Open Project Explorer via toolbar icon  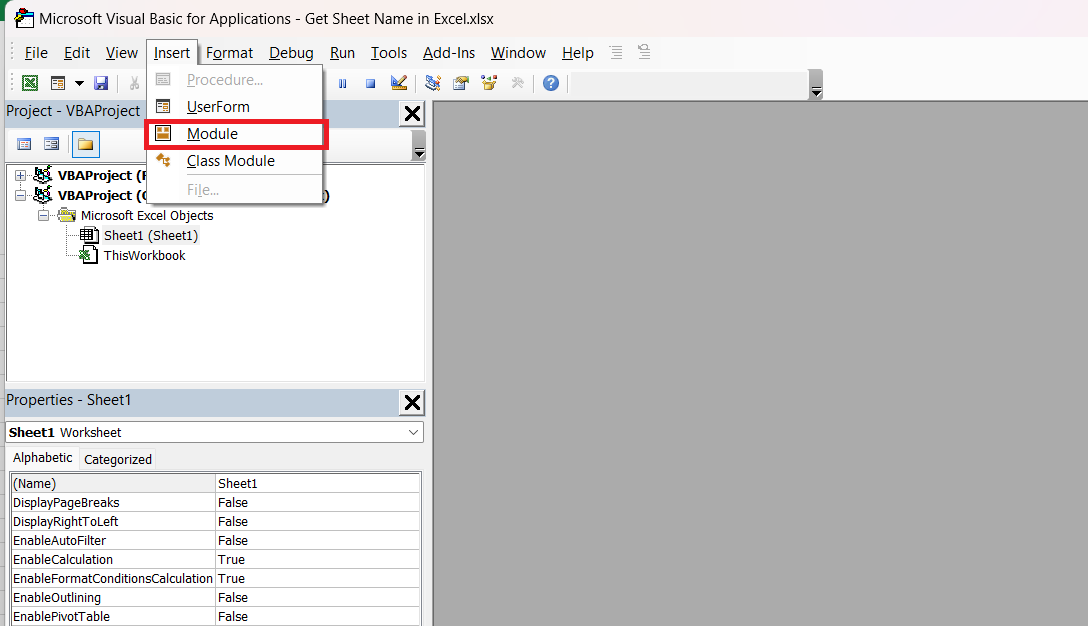click(433, 83)
